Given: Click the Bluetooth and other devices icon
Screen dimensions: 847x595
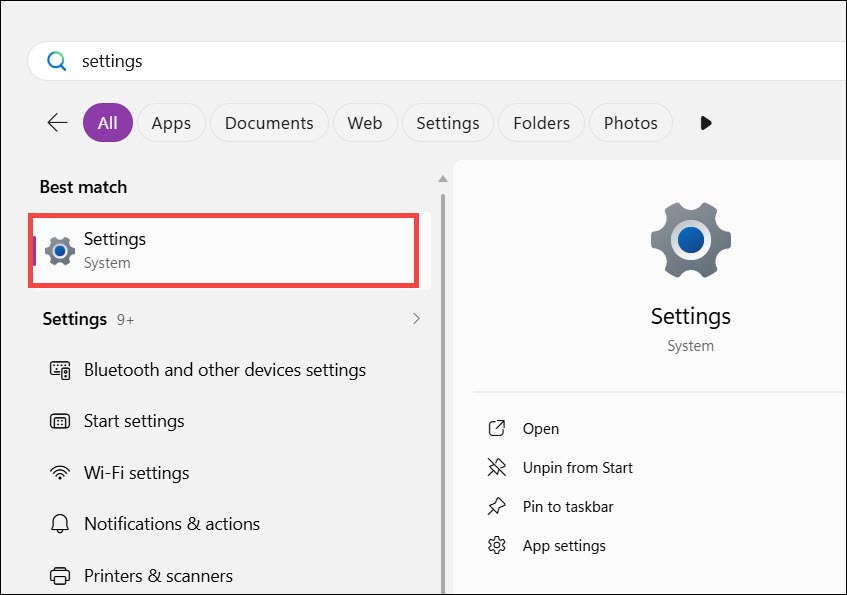Looking at the screenshot, I should [60, 370].
